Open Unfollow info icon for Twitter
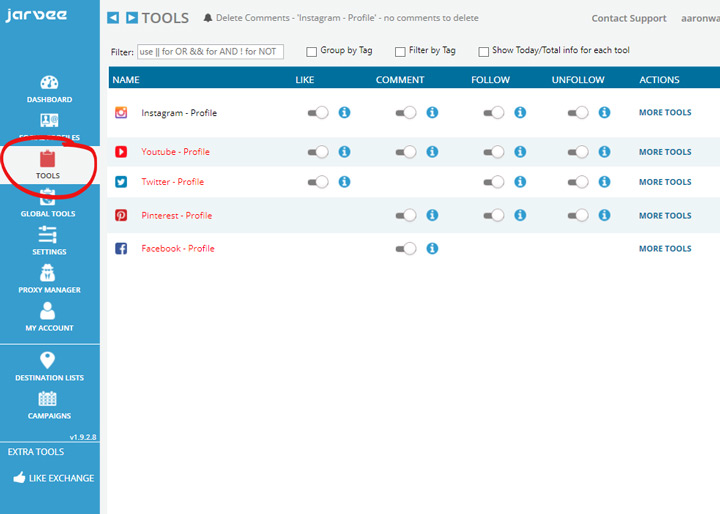 tap(604, 182)
